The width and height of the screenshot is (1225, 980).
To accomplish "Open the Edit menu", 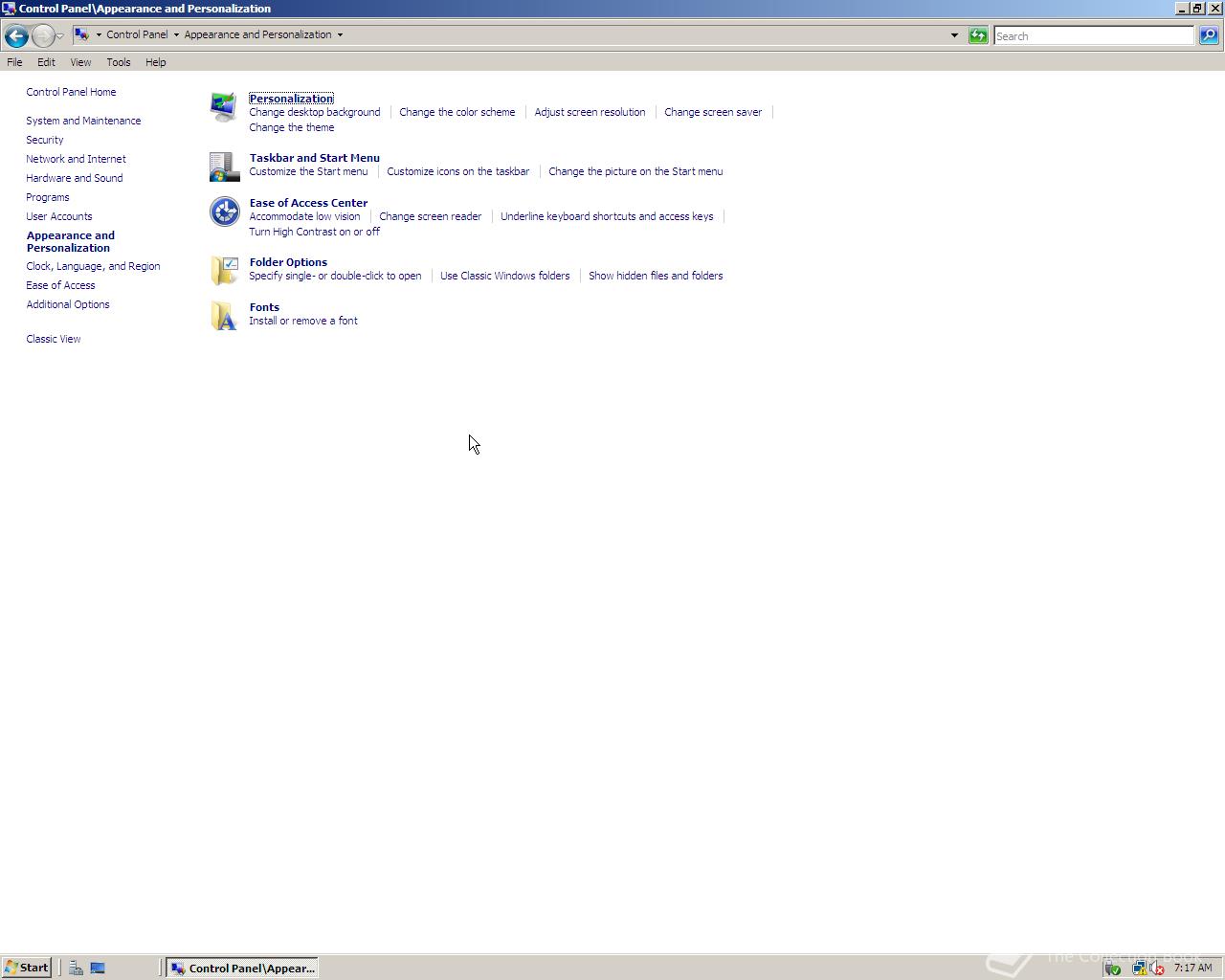I will [46, 62].
